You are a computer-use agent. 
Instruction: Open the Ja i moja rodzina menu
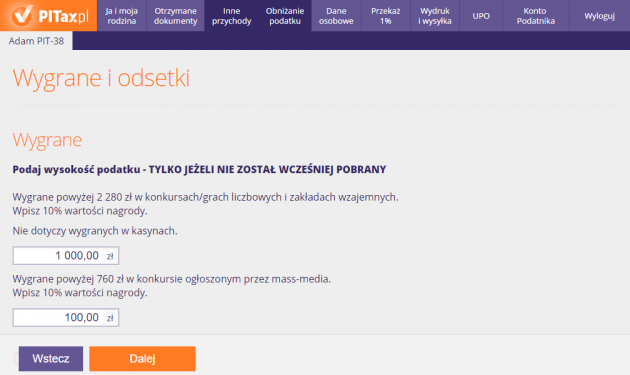point(122,16)
